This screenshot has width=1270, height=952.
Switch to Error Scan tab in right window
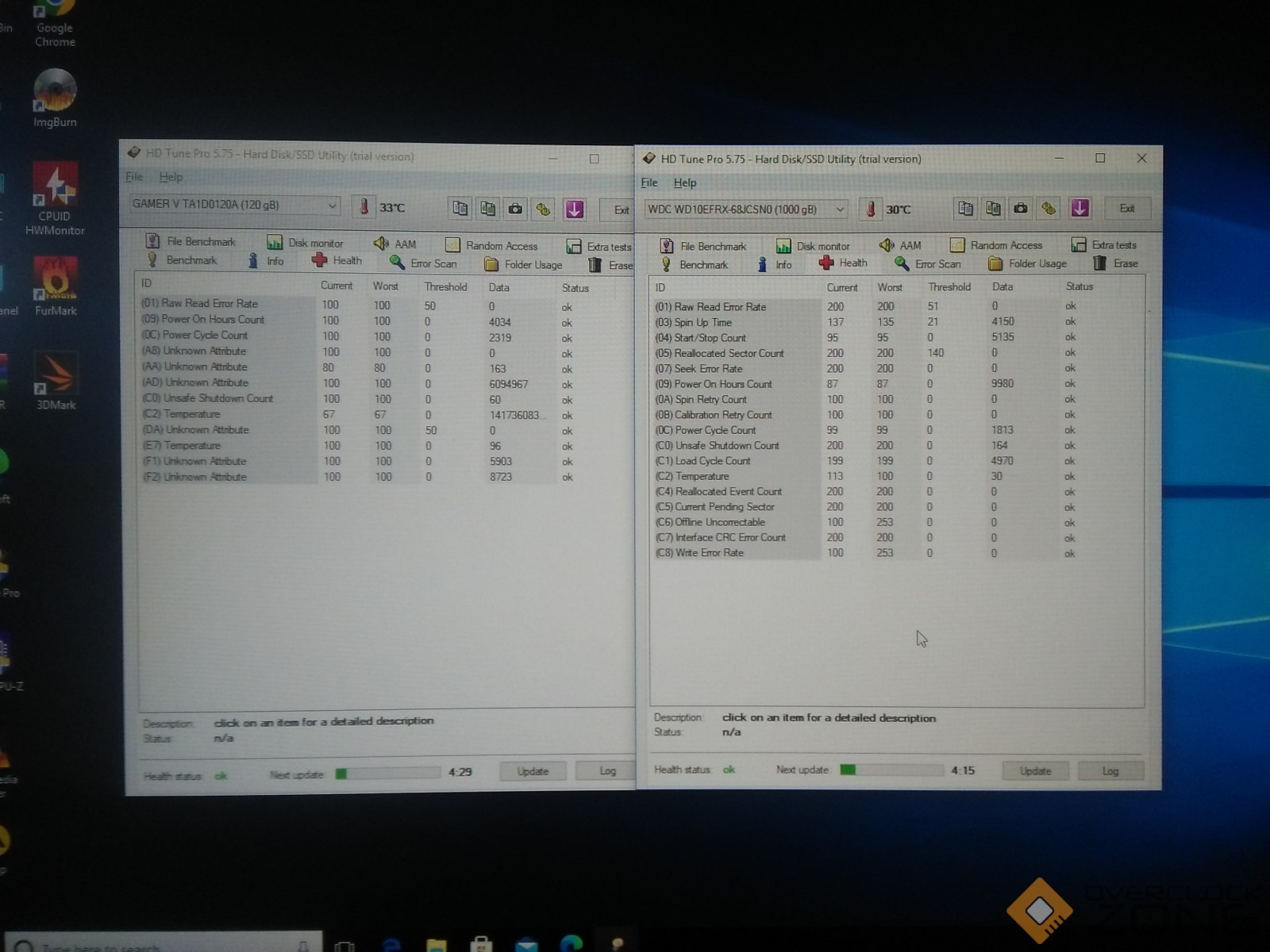[928, 263]
